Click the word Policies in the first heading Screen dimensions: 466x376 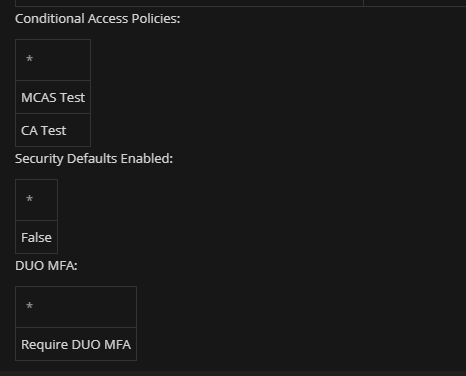point(156,19)
